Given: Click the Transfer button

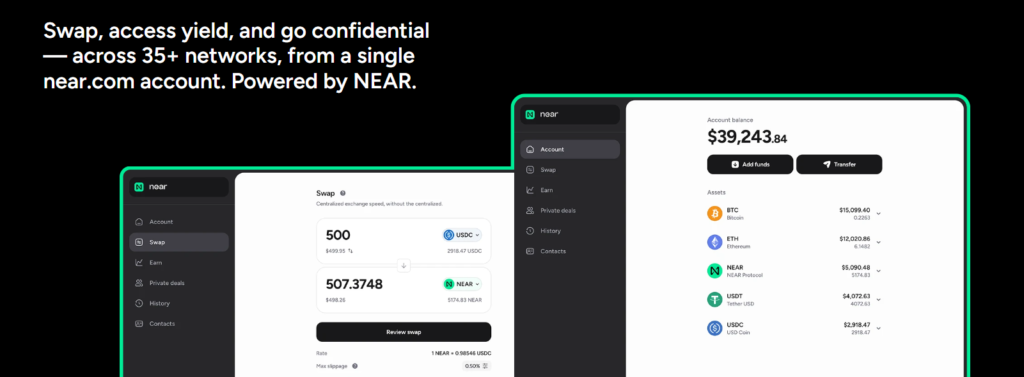Looking at the screenshot, I should pyautogui.click(x=839, y=165).
